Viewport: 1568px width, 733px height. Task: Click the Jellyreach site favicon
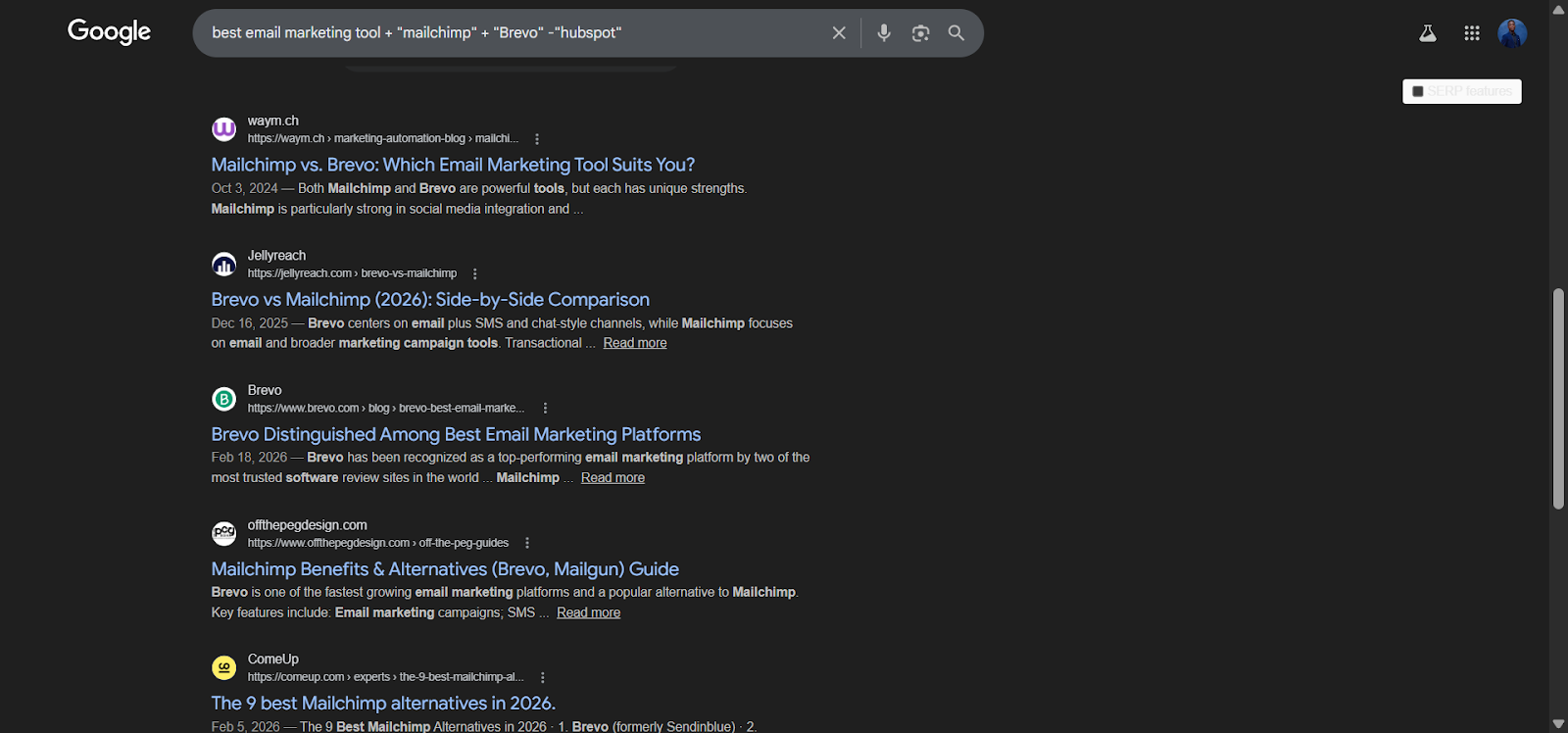(x=224, y=264)
